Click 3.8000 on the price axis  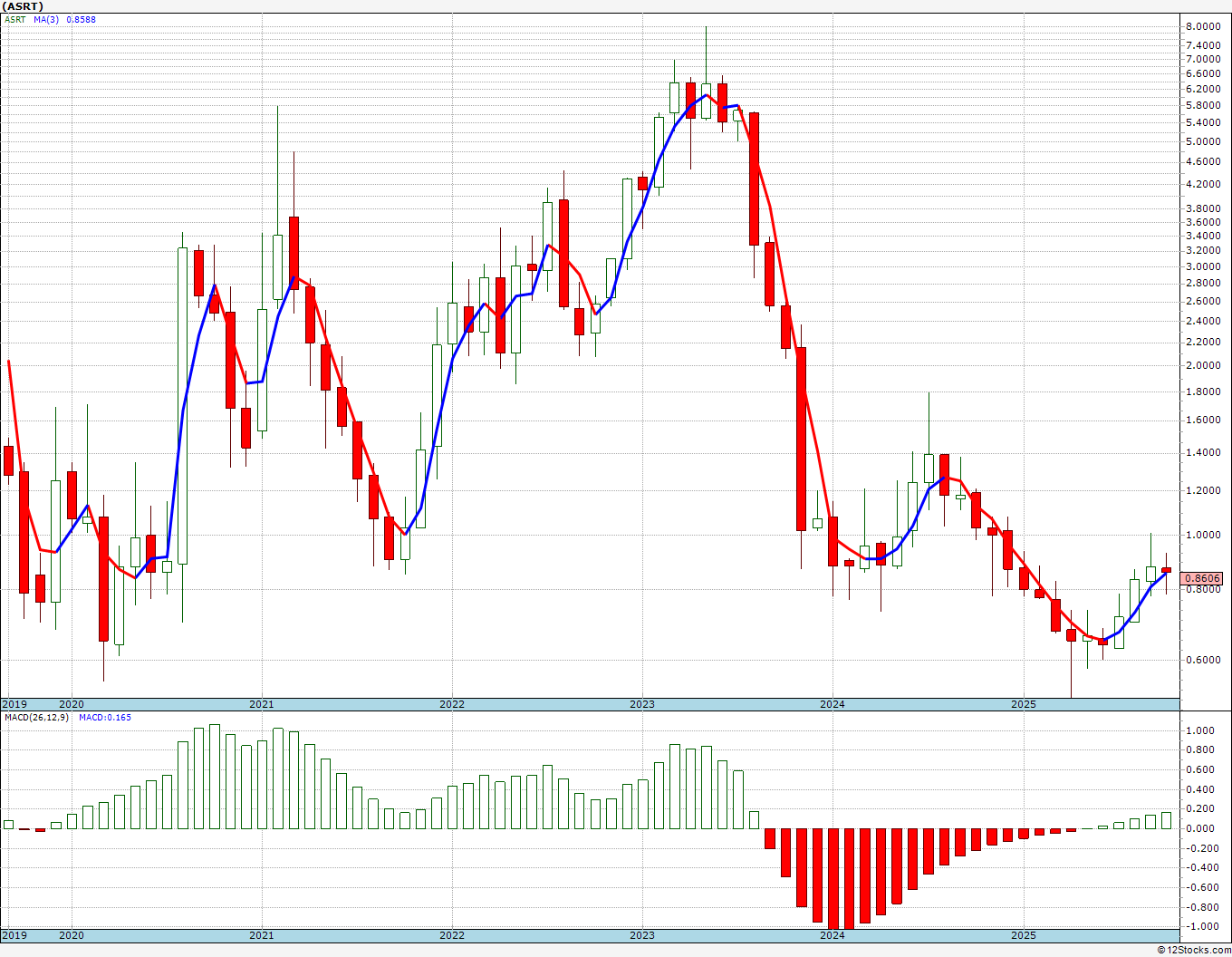(1202, 208)
